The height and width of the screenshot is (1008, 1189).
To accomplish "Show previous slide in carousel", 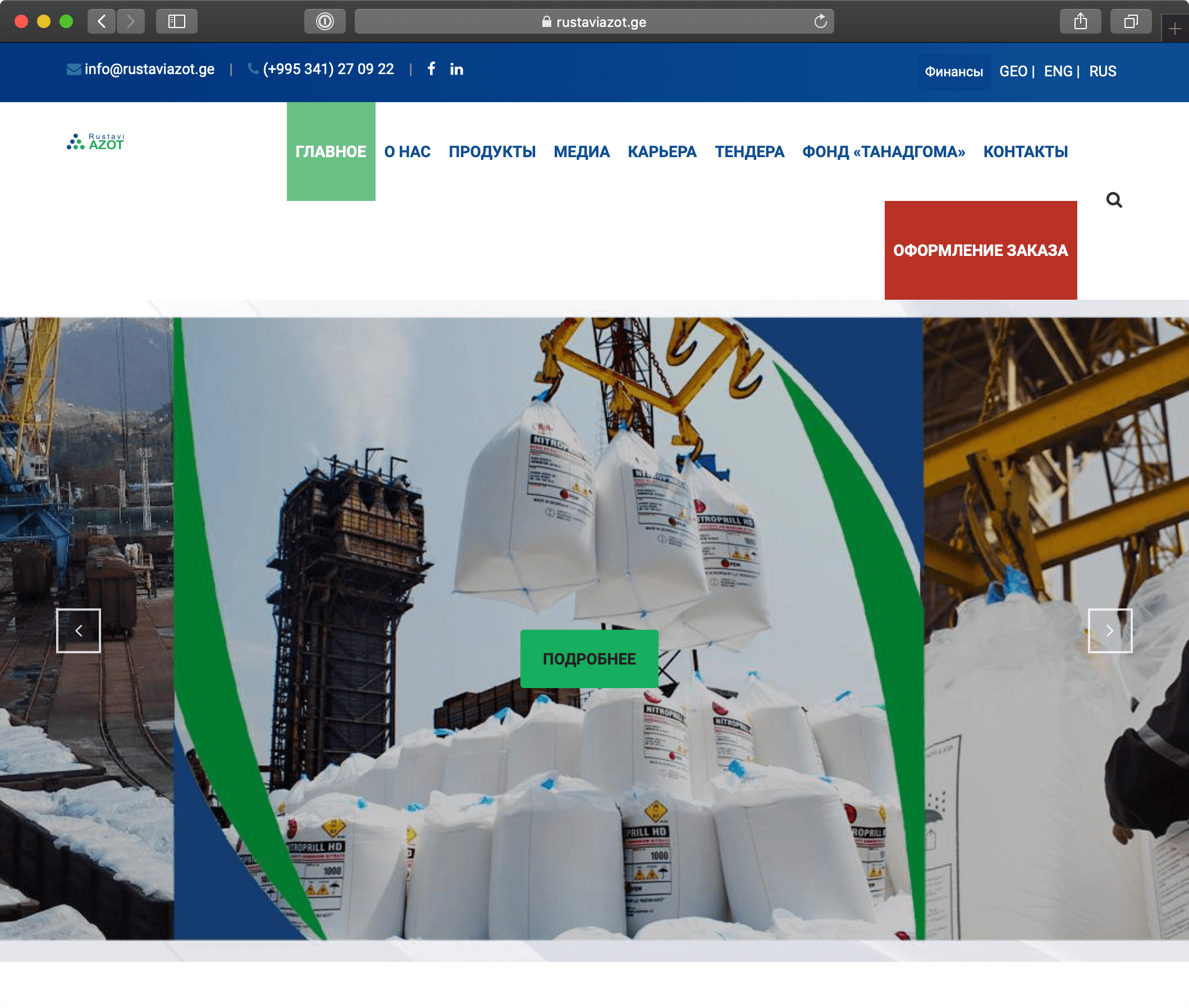I will 79,630.
